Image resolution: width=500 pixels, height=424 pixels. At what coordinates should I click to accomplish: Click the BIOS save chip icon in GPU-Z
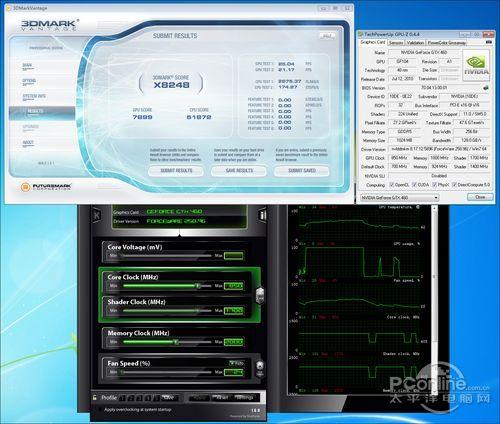[x=486, y=88]
